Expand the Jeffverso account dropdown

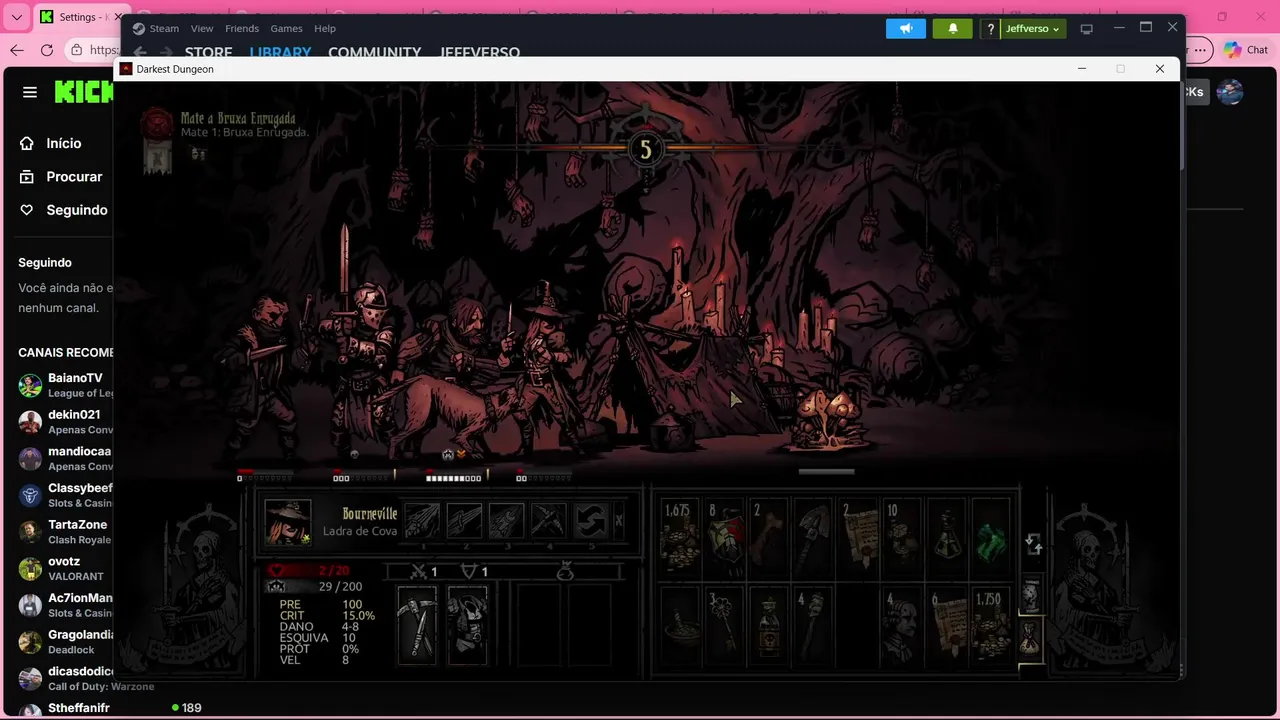(1032, 28)
